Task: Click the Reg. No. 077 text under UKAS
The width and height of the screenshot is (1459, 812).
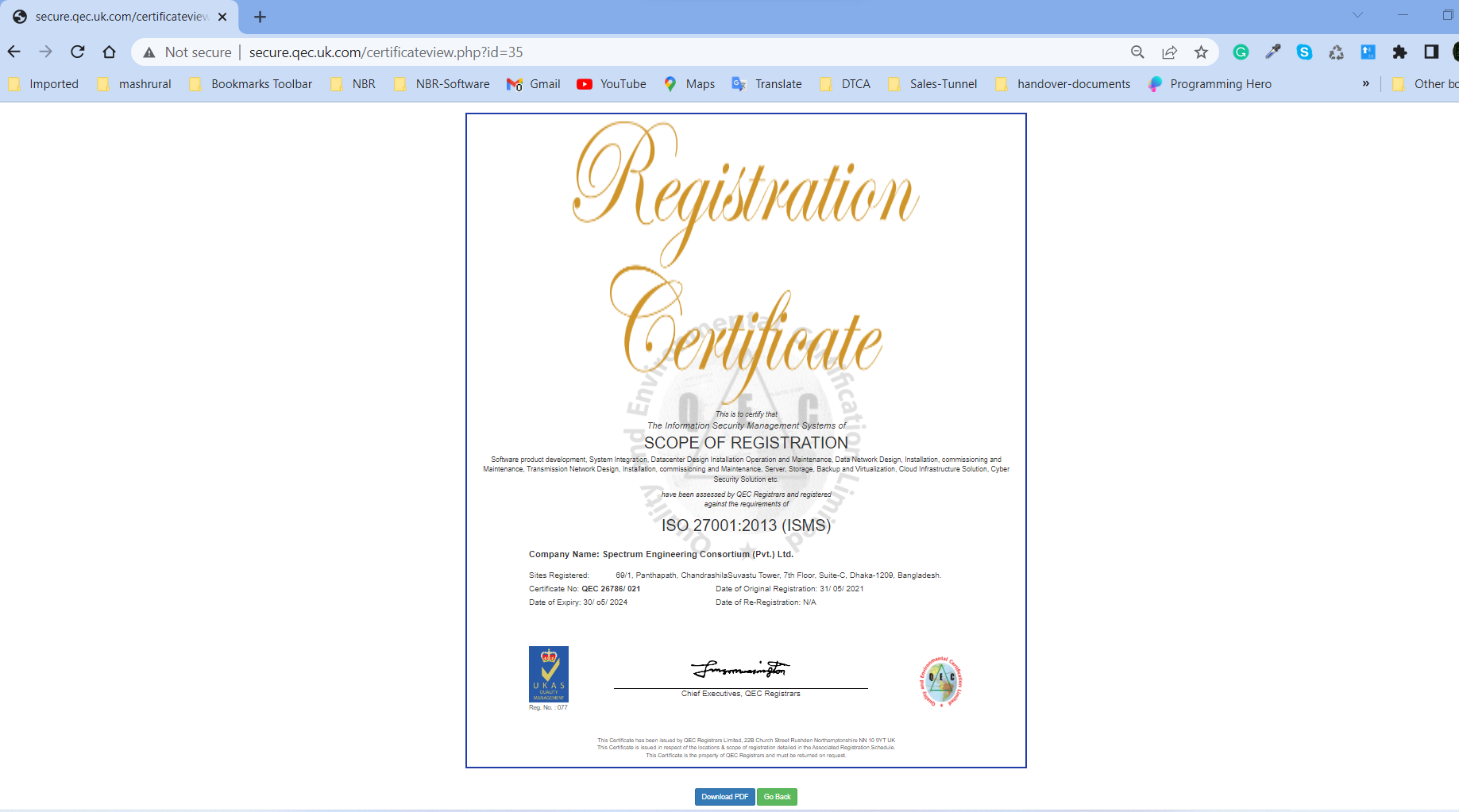Action: 548,707
